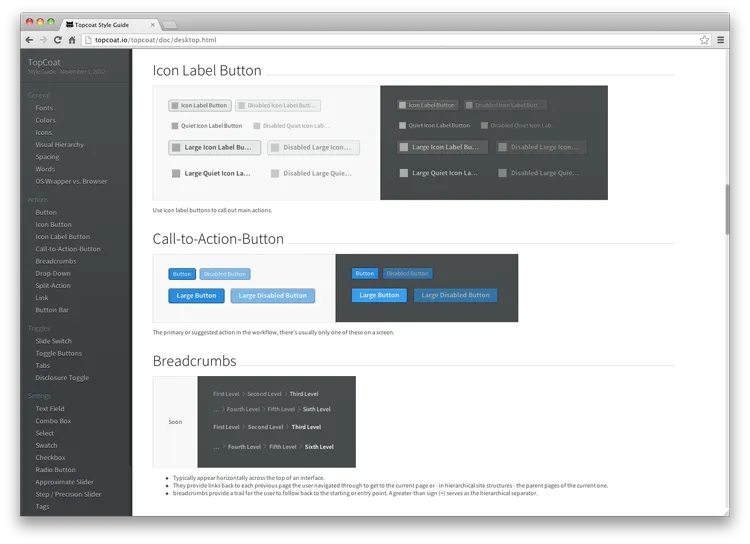
Task: Reload the page with the refresh icon
Action: pyautogui.click(x=58, y=40)
